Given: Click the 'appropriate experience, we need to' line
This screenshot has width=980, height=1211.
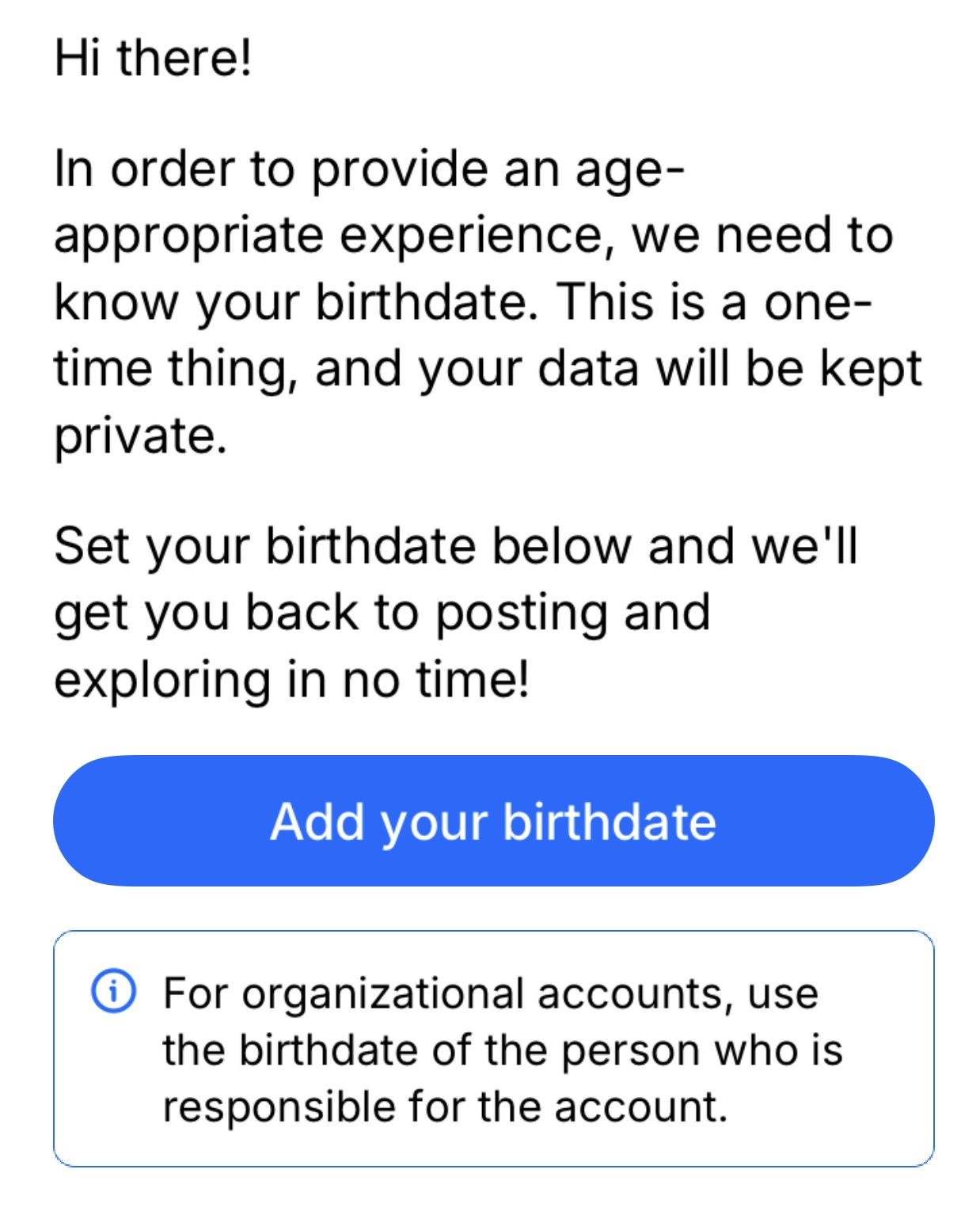Looking at the screenshot, I should click(x=473, y=236).
